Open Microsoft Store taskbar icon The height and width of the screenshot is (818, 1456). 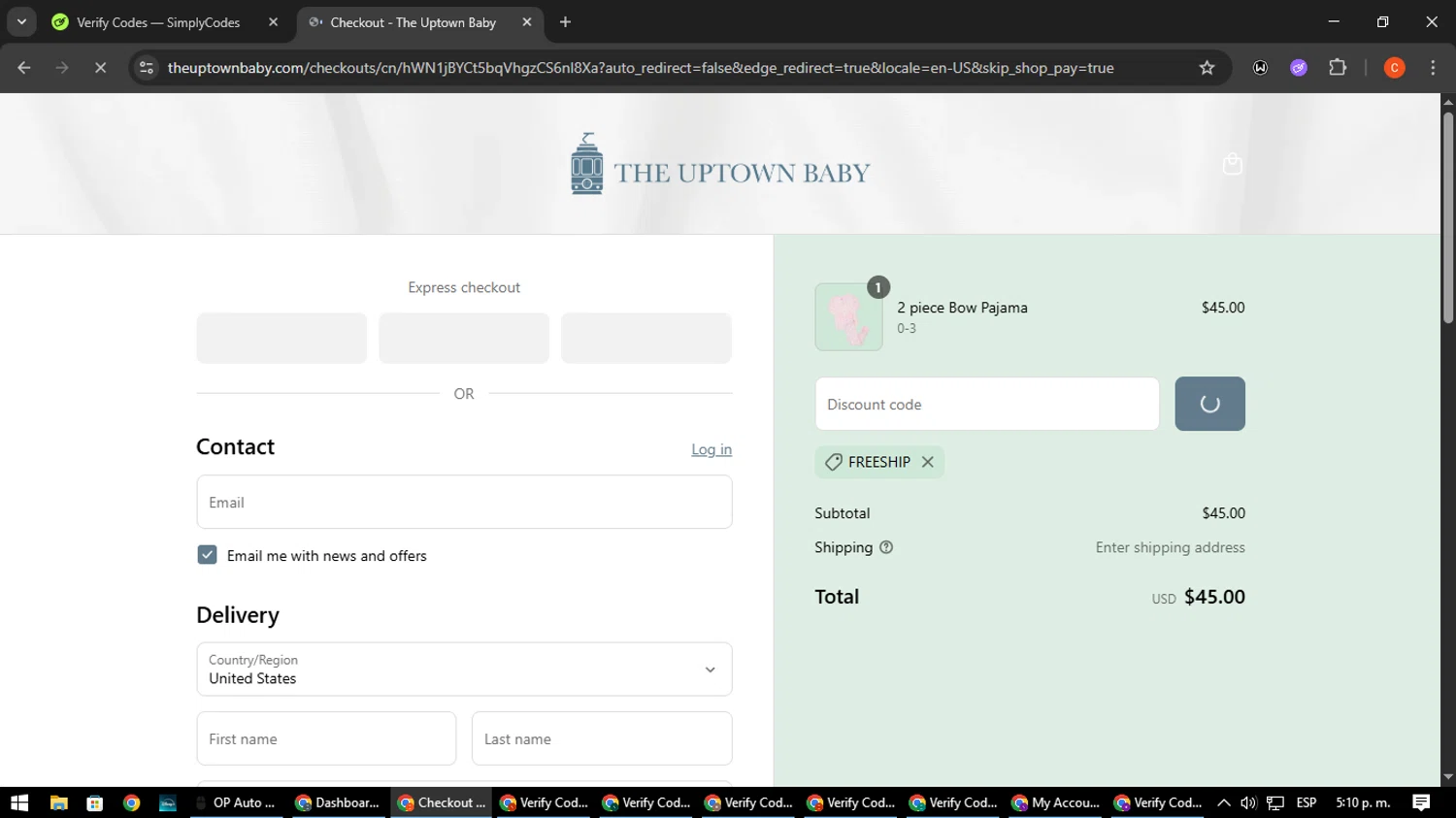94,802
